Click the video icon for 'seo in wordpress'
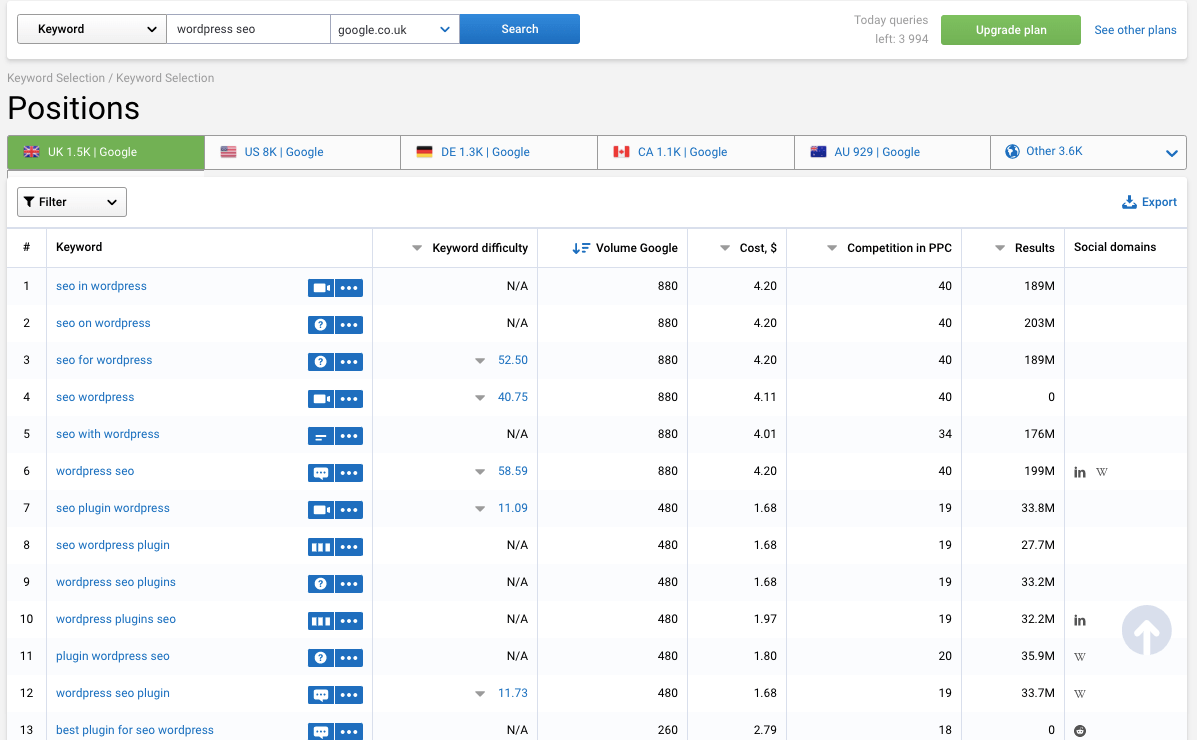Viewport: 1197px width, 740px height. tap(321, 288)
